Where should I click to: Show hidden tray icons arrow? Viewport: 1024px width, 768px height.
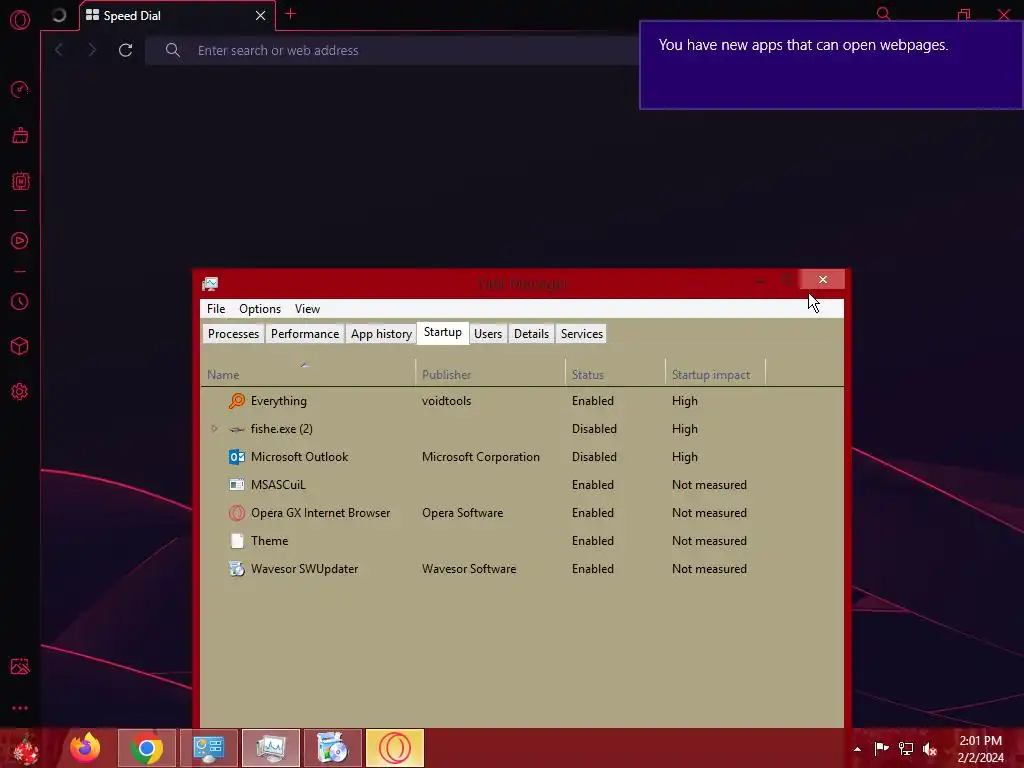point(857,749)
